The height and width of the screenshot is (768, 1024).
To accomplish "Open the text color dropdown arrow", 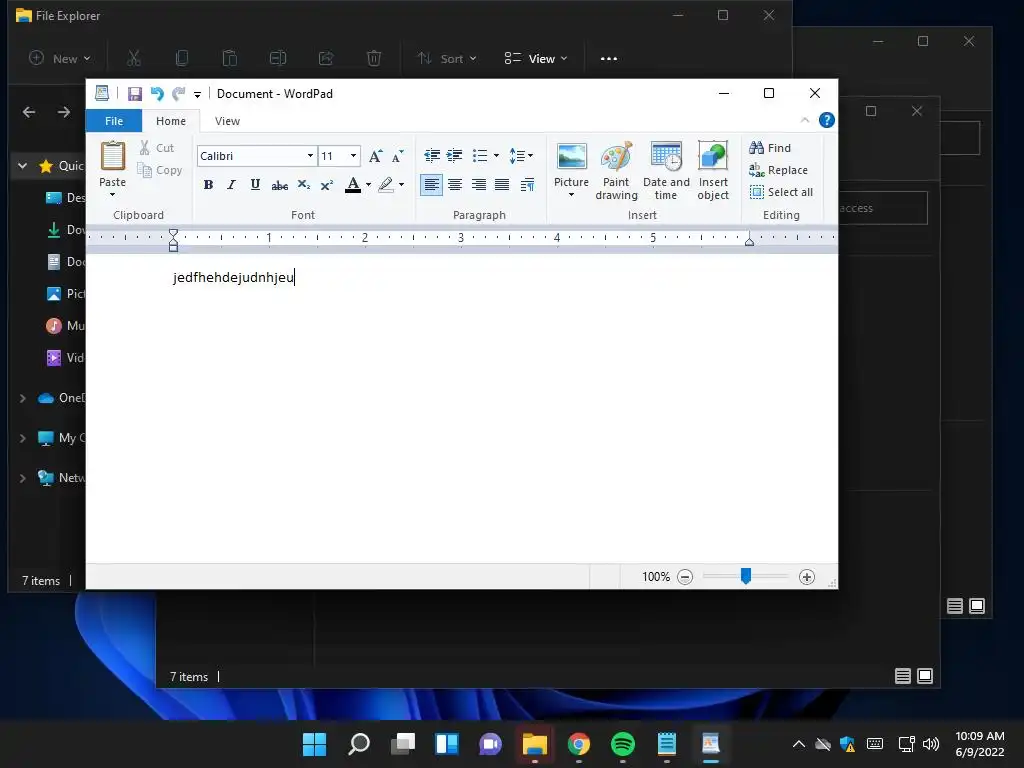I will (x=368, y=185).
